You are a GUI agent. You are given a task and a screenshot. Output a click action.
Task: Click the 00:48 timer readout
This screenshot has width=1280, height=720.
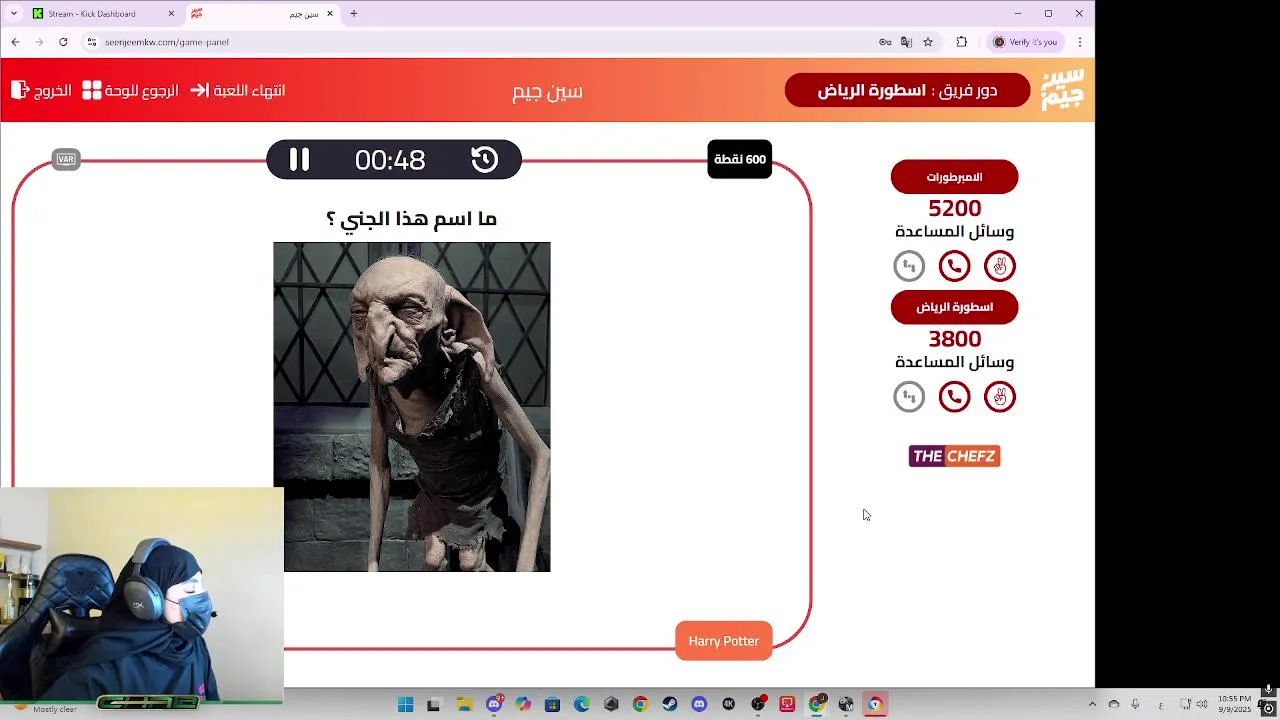[390, 160]
